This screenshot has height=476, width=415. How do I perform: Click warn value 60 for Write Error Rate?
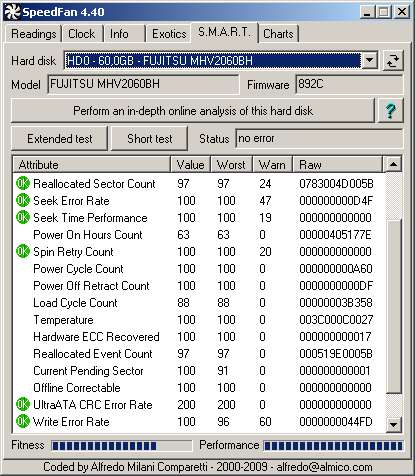pyautogui.click(x=265, y=421)
